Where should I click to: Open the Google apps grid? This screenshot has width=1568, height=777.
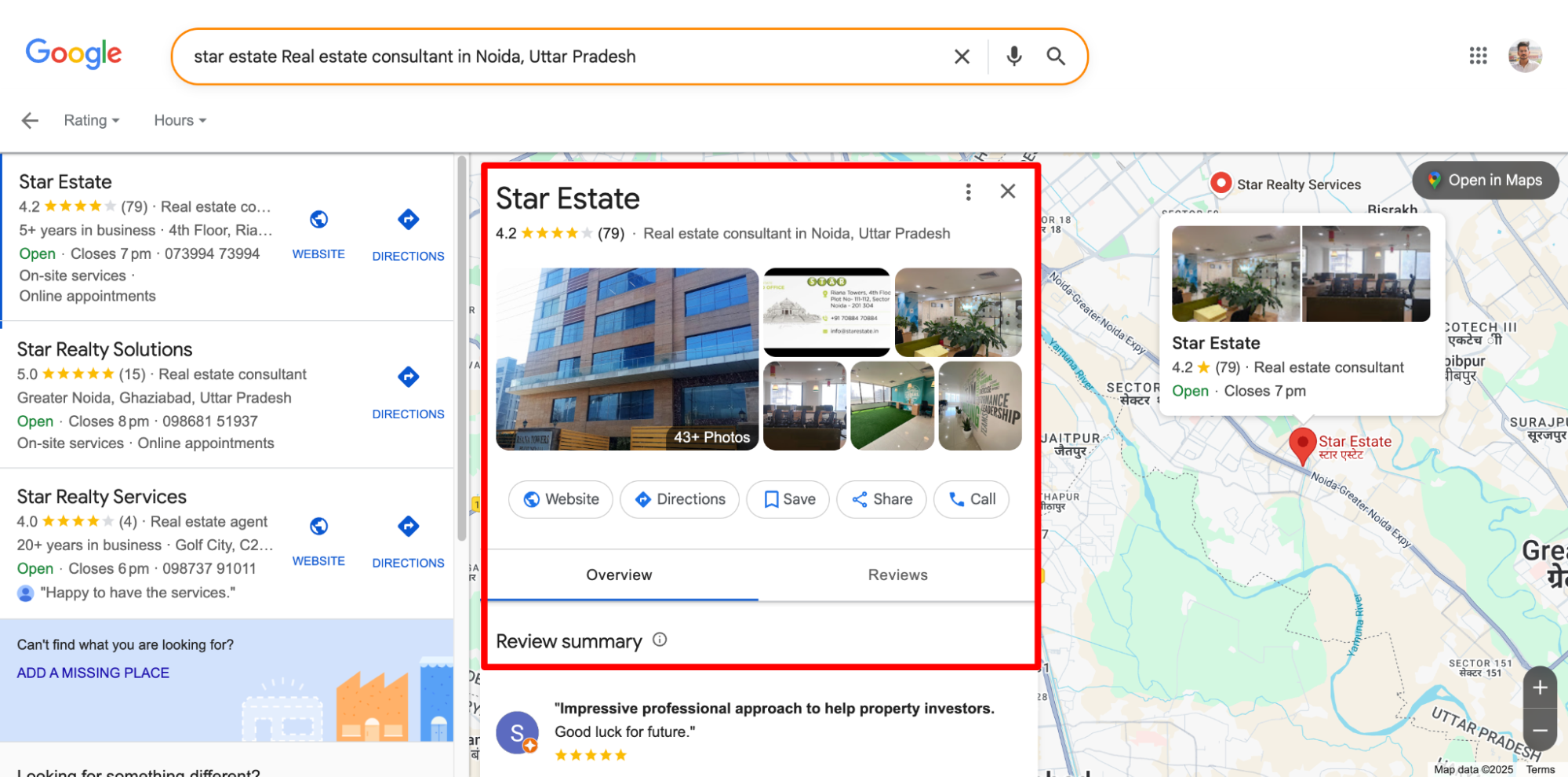[1478, 56]
